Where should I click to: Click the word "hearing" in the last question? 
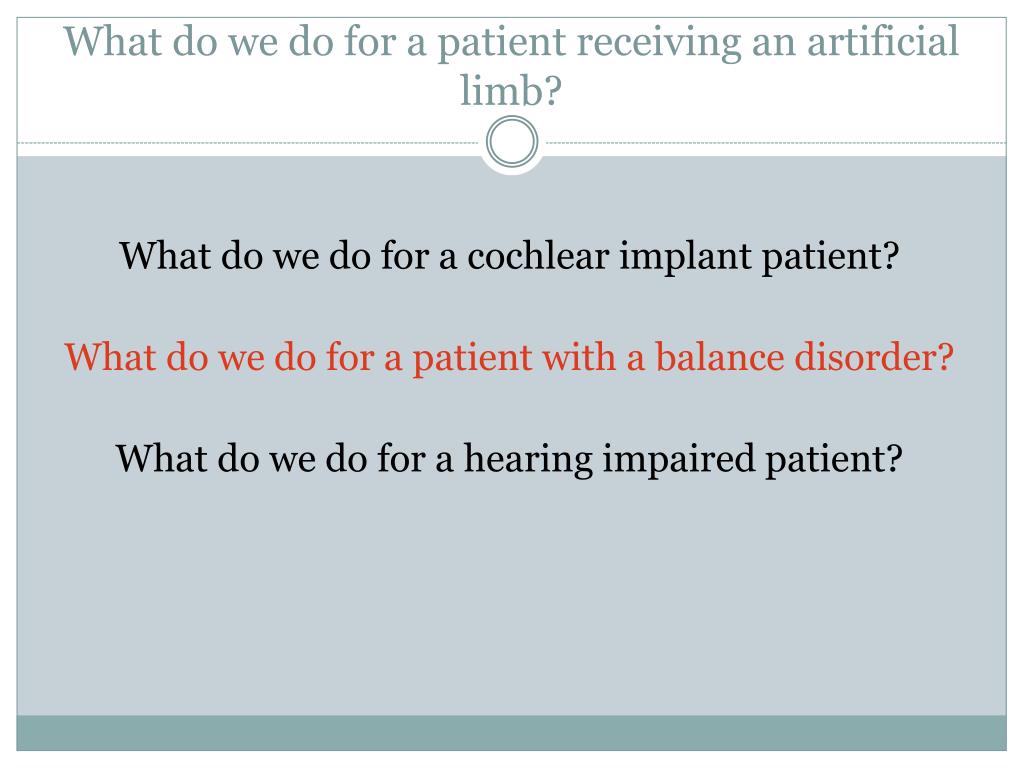coord(528,460)
